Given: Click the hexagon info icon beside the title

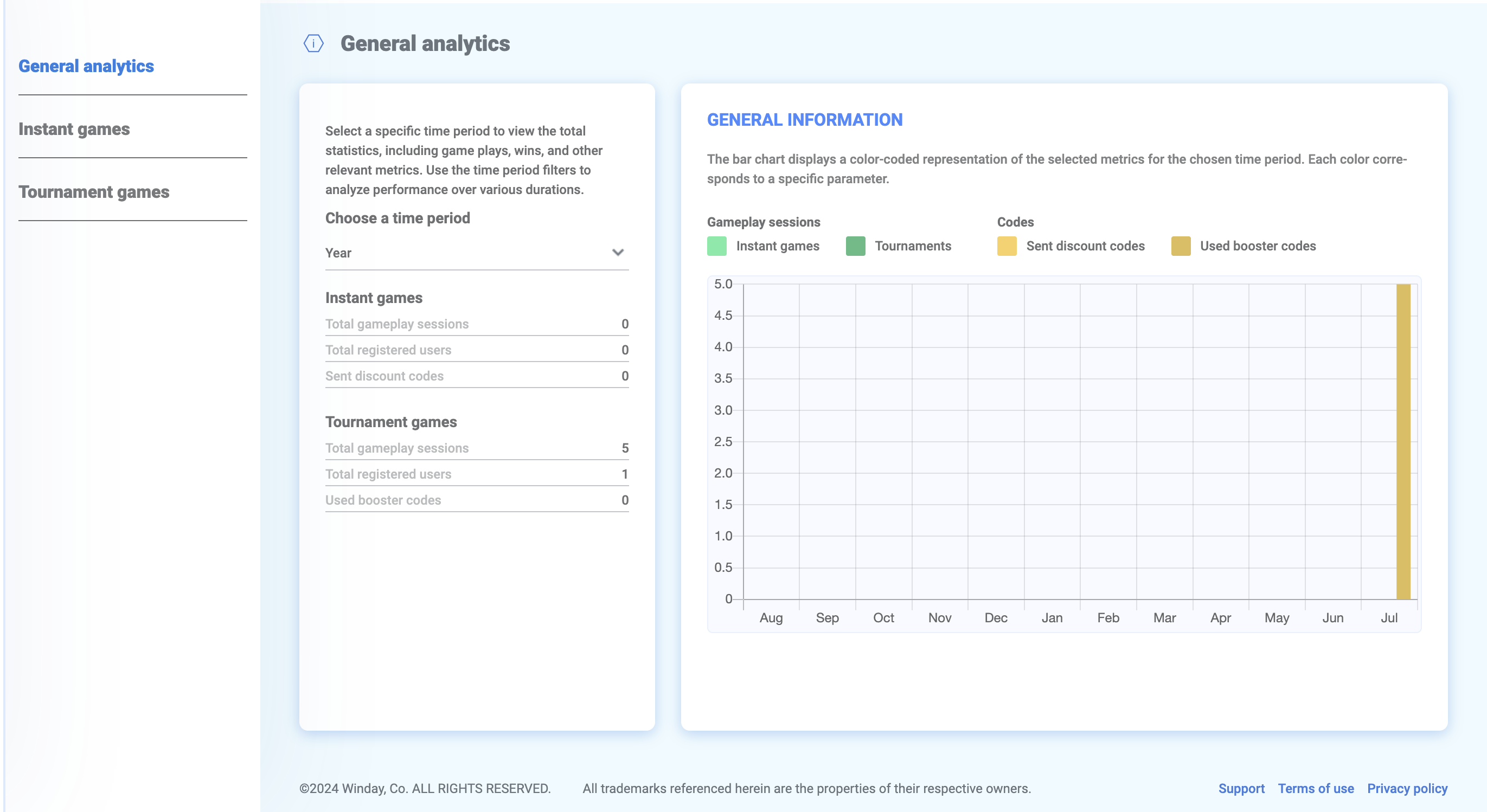Looking at the screenshot, I should click(313, 43).
